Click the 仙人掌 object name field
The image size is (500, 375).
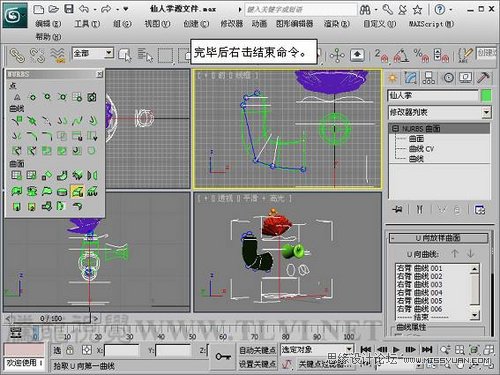click(433, 96)
